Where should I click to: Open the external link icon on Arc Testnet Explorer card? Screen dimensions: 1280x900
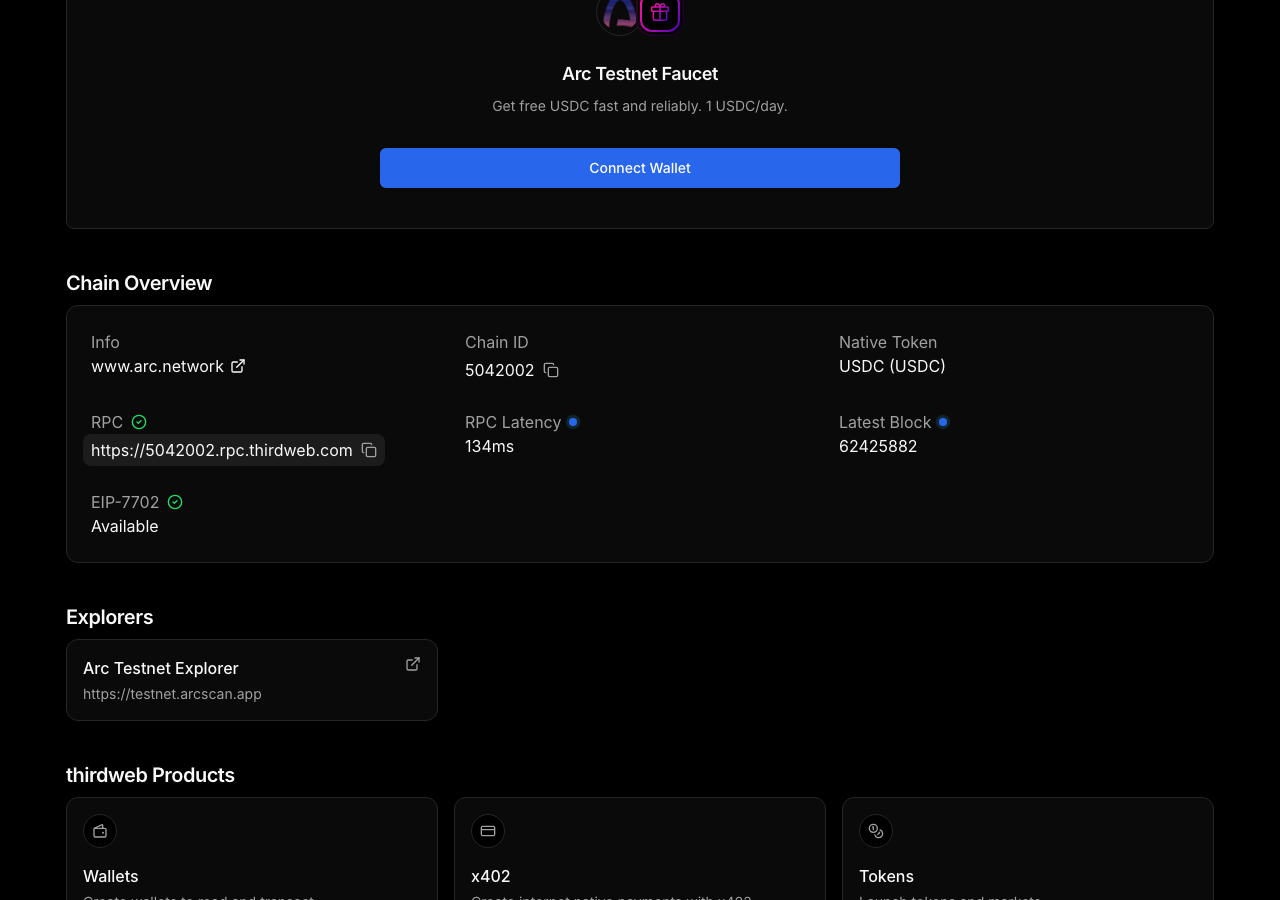(x=413, y=664)
